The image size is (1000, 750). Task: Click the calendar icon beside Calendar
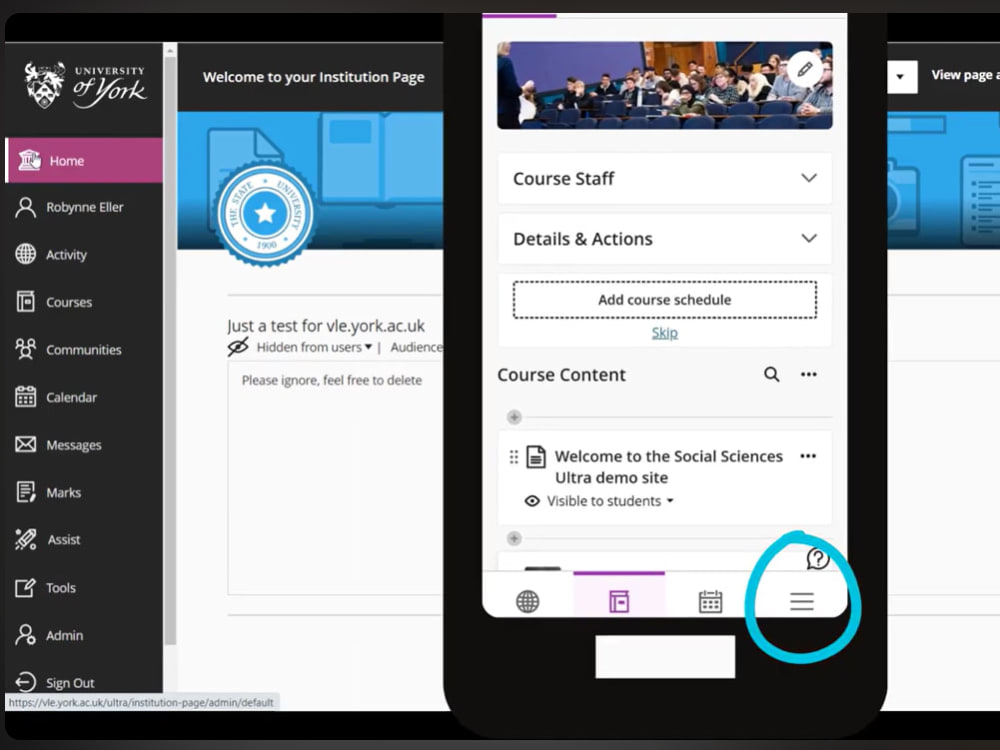(26, 397)
